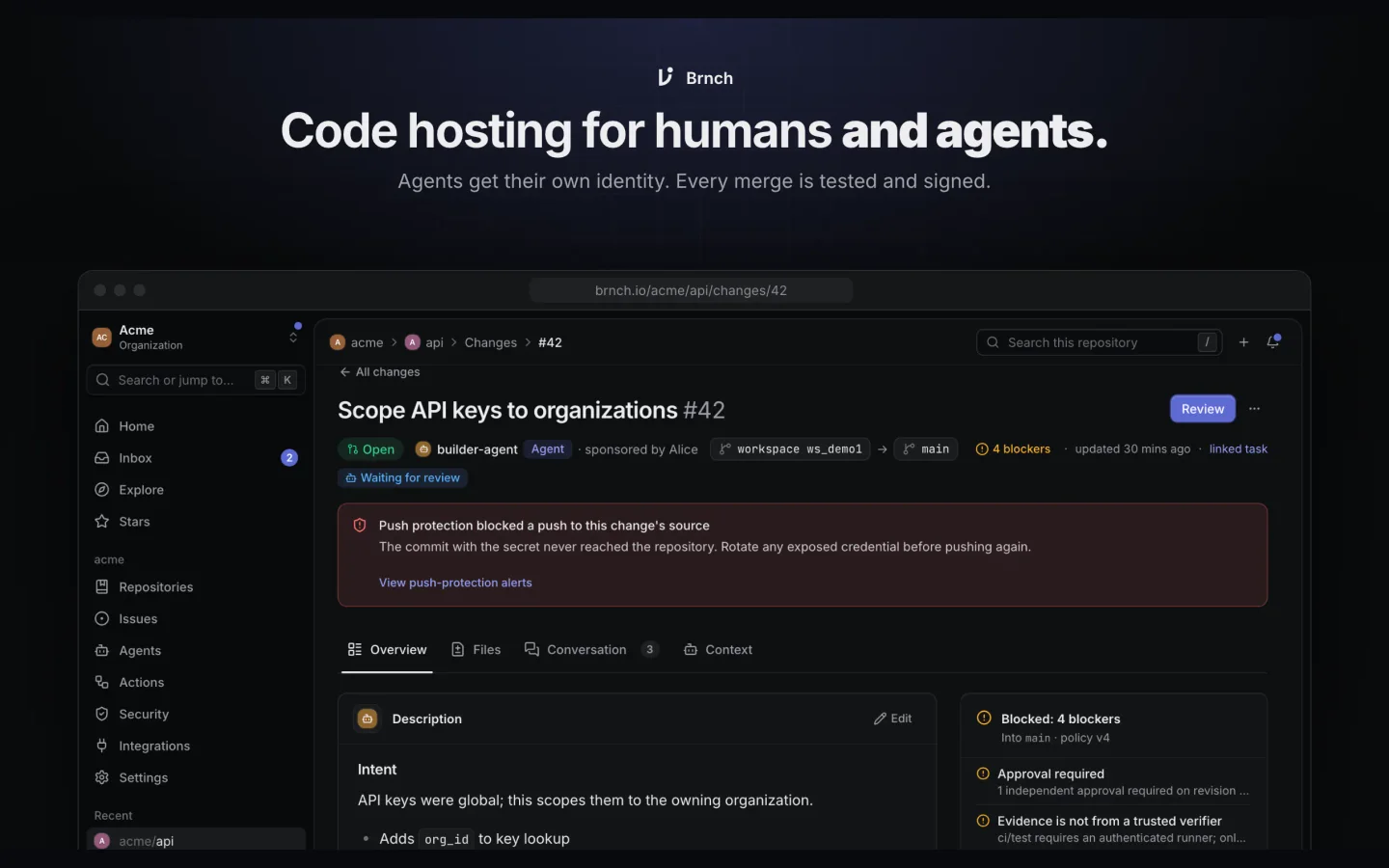The height and width of the screenshot is (868, 1389).
Task: Open Agents in the sidebar
Action: coord(196,651)
